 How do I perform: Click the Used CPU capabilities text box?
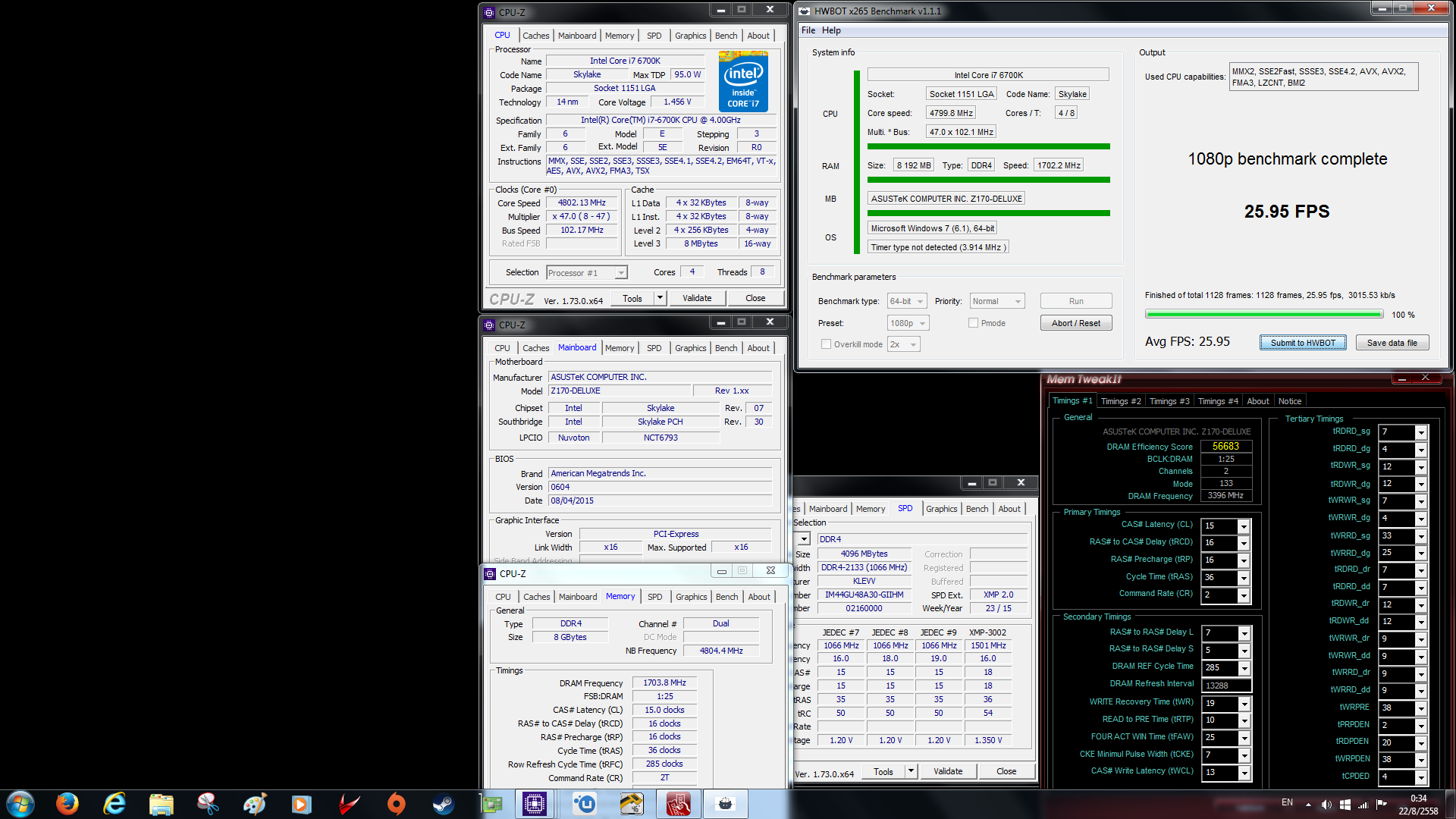(x=1323, y=77)
